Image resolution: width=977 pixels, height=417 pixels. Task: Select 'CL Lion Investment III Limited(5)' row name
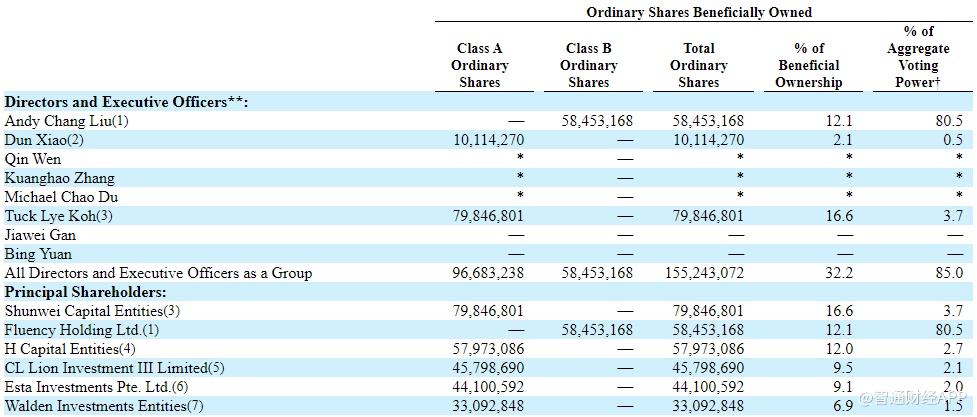[113, 367]
